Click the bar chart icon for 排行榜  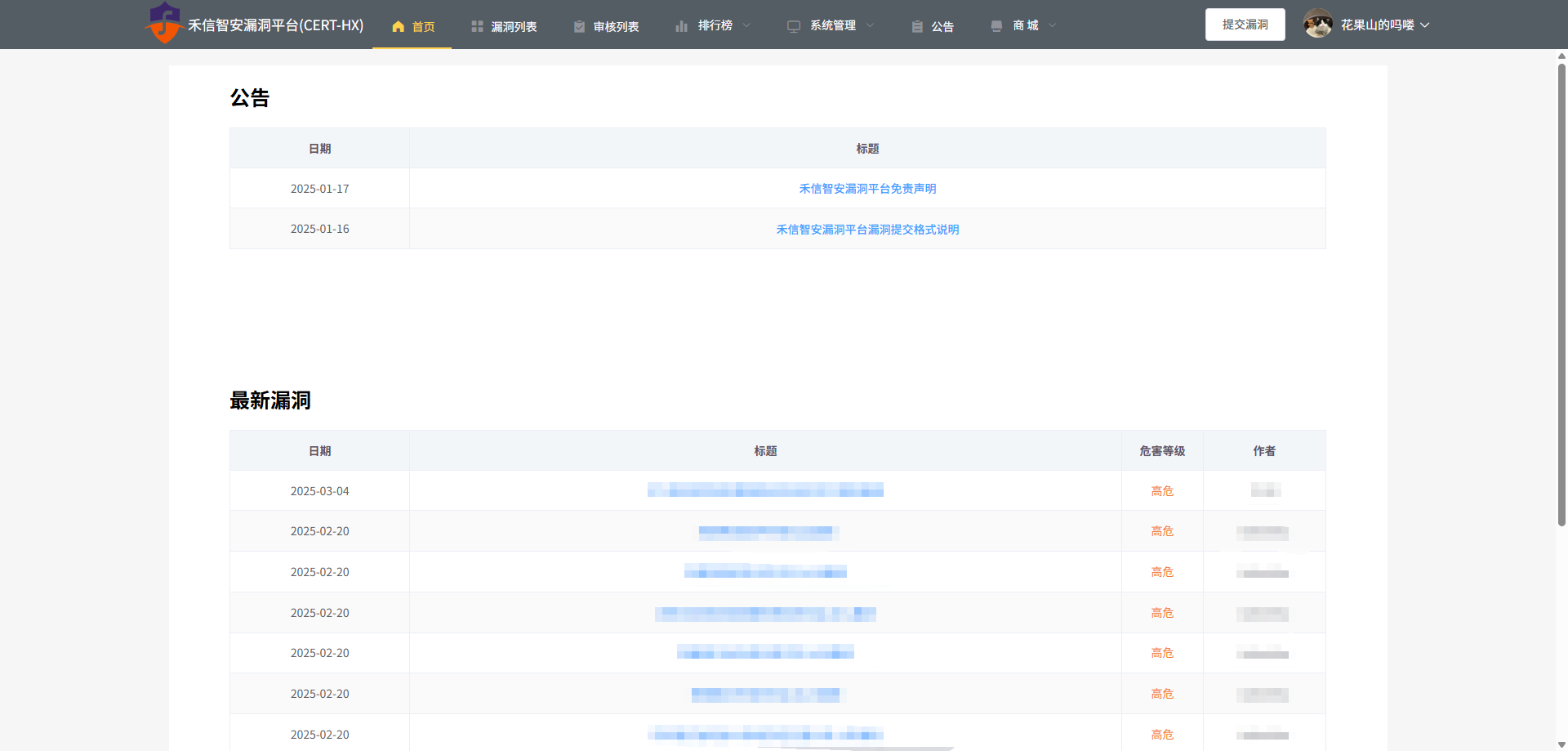[x=681, y=26]
